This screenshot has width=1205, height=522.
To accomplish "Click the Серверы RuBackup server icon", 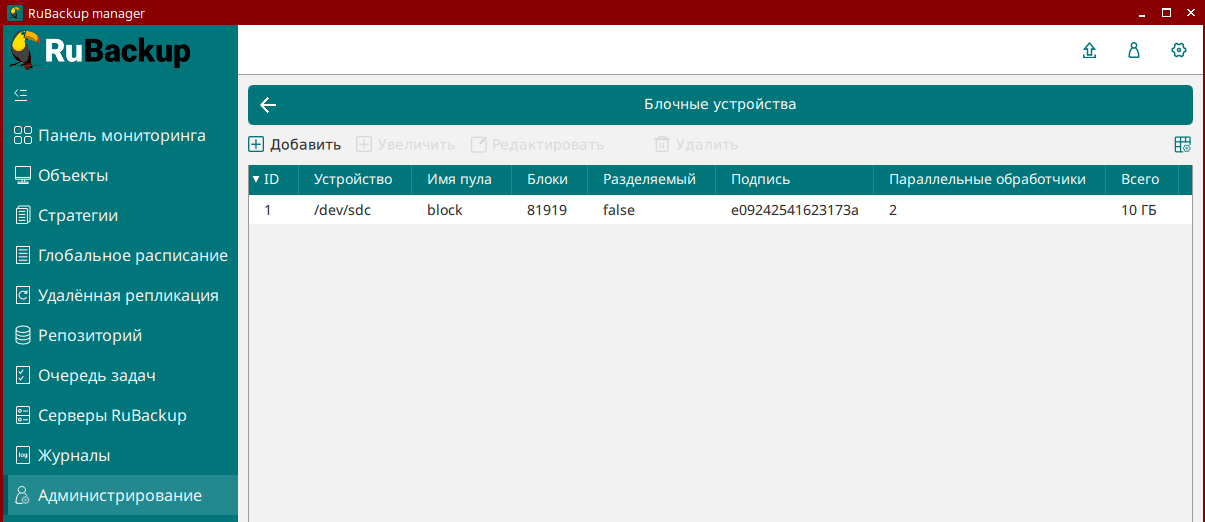I will click(23, 415).
